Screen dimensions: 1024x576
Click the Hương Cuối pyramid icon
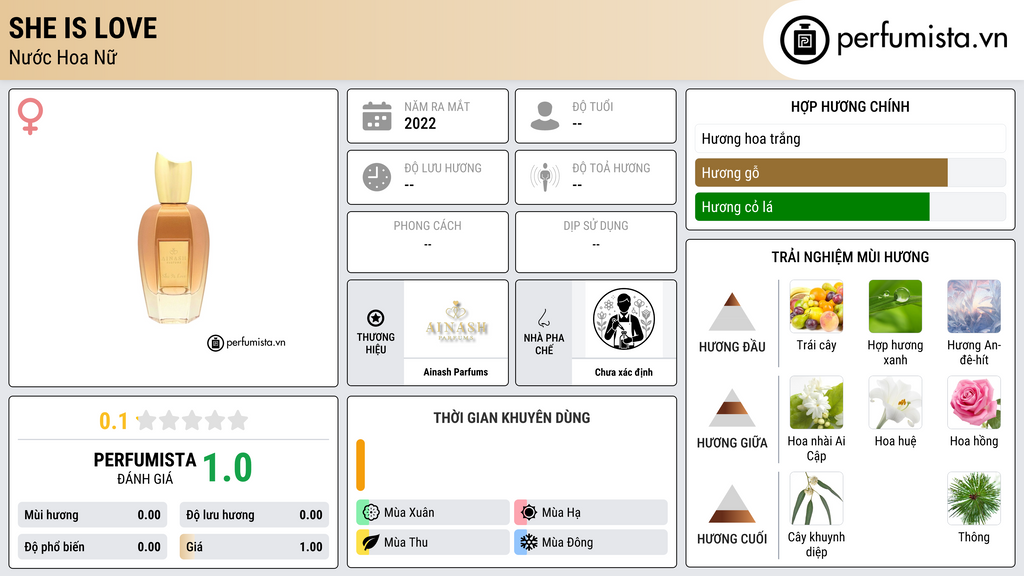coord(732,504)
